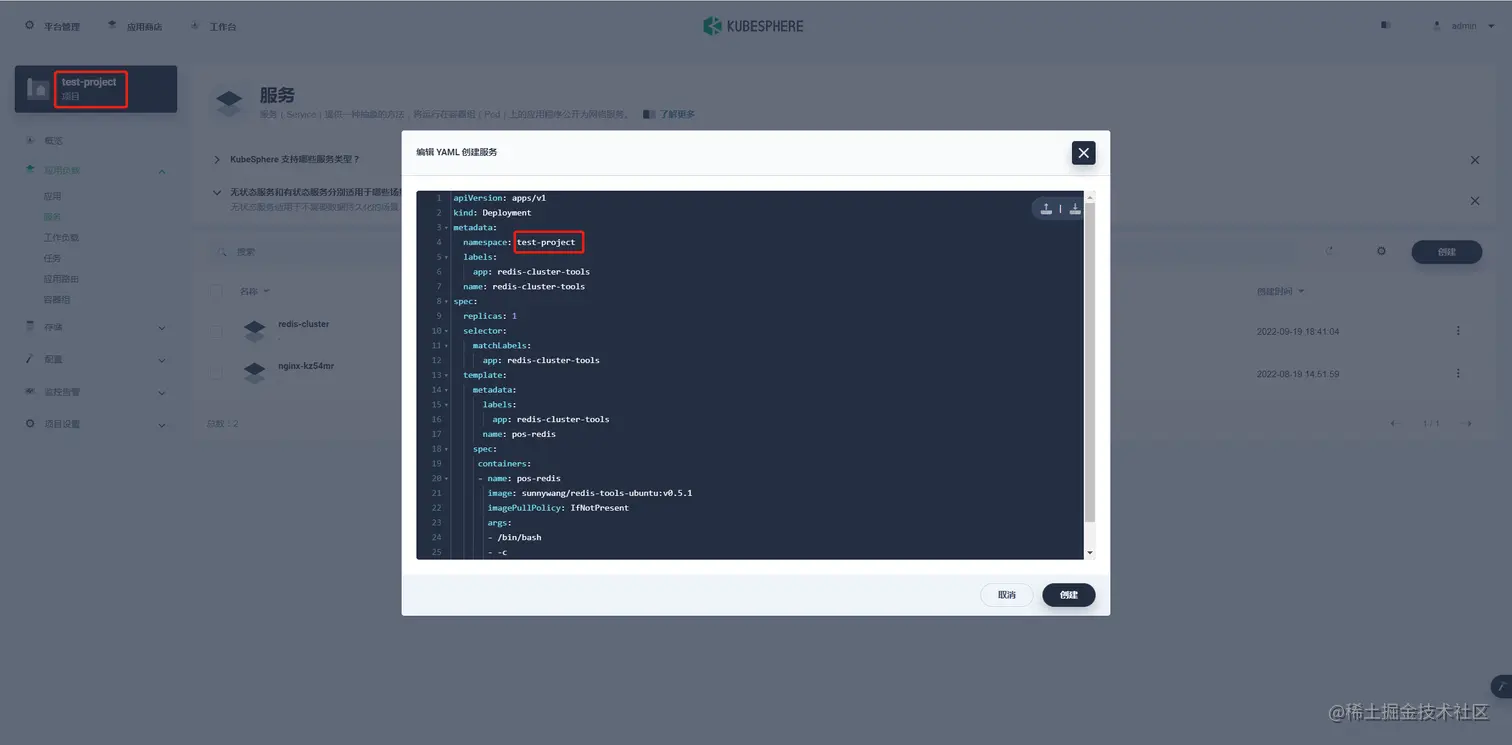Click the column settings gear icon

tap(1381, 251)
